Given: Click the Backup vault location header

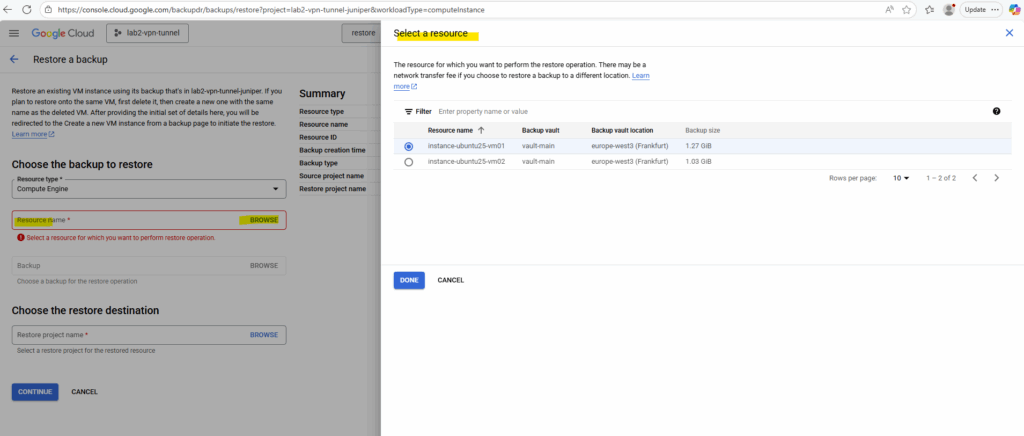Looking at the screenshot, I should click(622, 131).
